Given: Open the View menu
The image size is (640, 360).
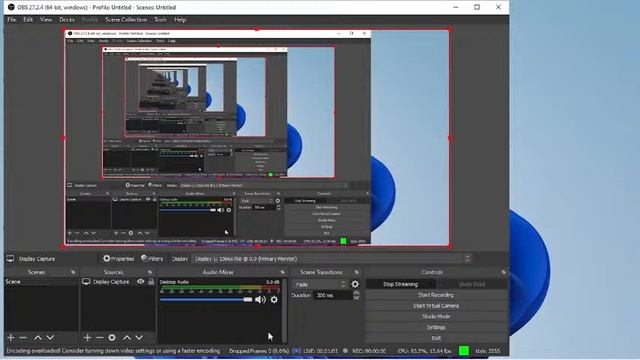Looking at the screenshot, I should click(x=46, y=20).
